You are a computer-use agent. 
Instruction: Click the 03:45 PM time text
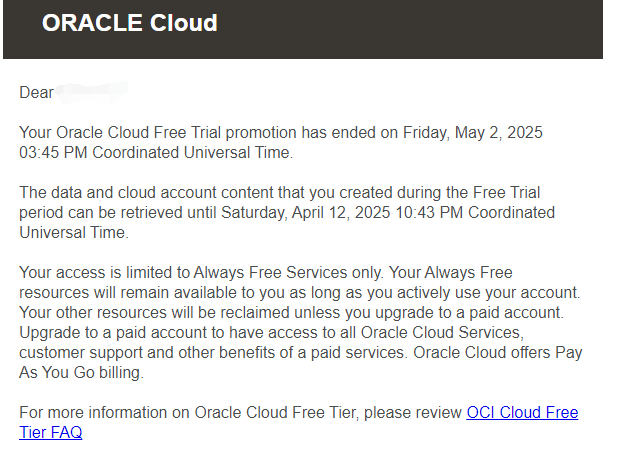tap(53, 152)
